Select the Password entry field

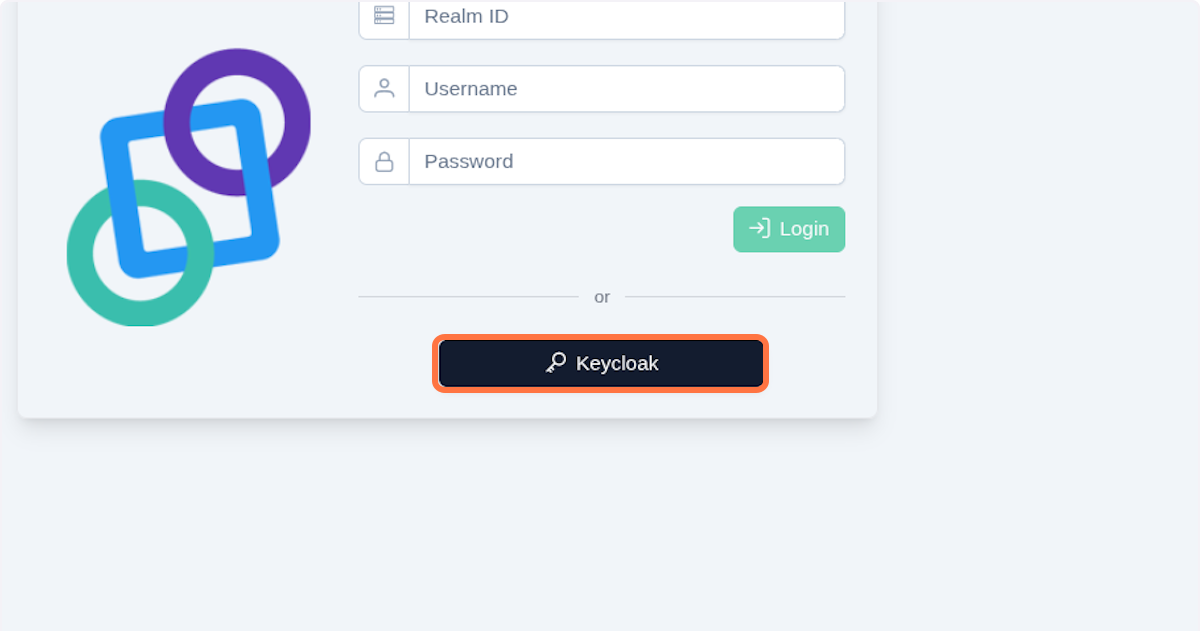620,161
